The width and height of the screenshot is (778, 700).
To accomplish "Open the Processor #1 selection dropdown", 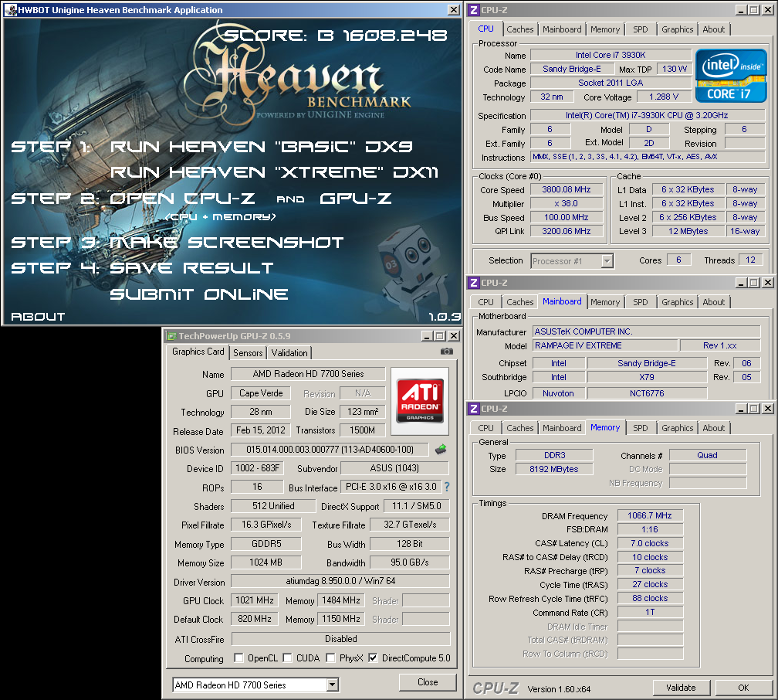I will coord(607,261).
